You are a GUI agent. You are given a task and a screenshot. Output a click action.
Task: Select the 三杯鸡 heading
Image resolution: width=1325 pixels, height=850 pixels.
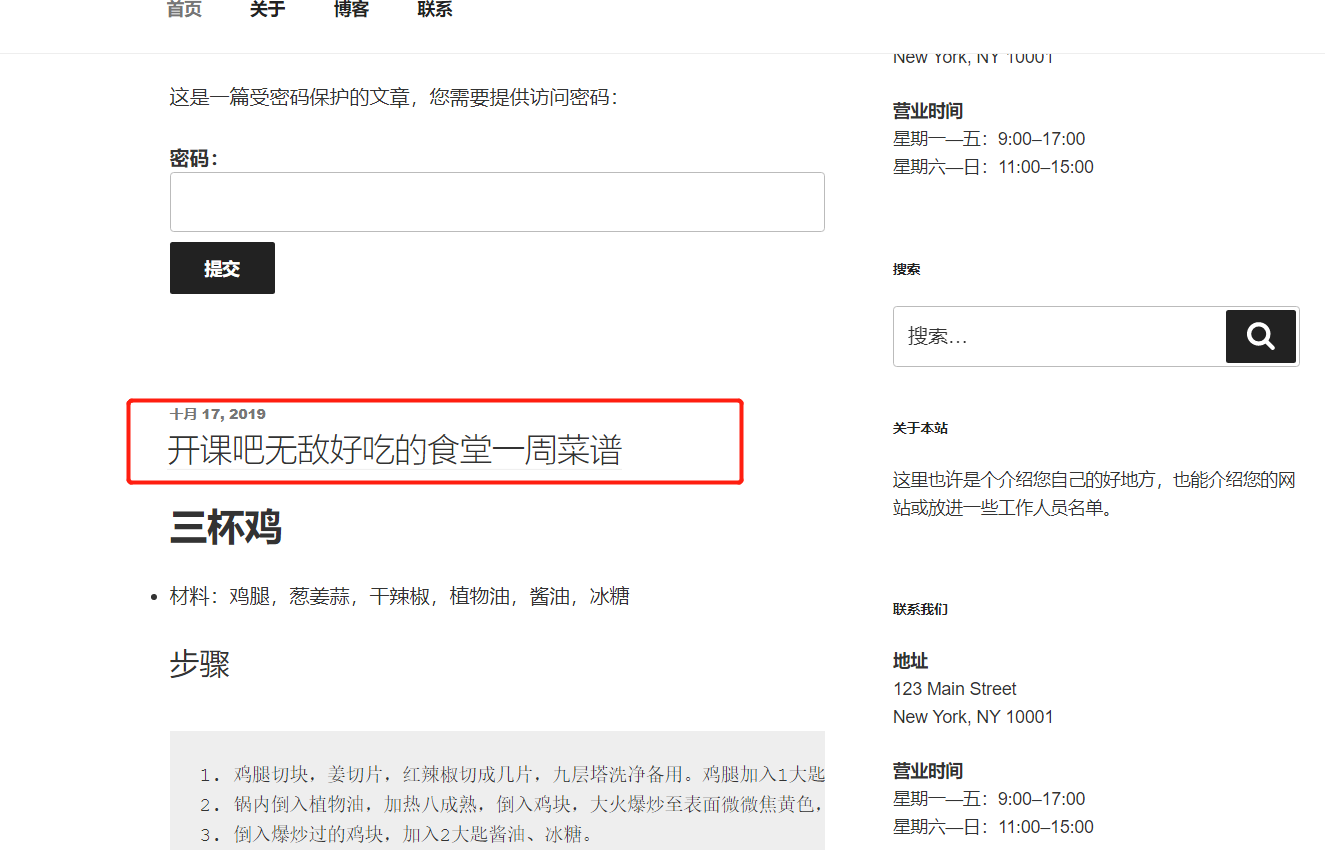coord(226,527)
